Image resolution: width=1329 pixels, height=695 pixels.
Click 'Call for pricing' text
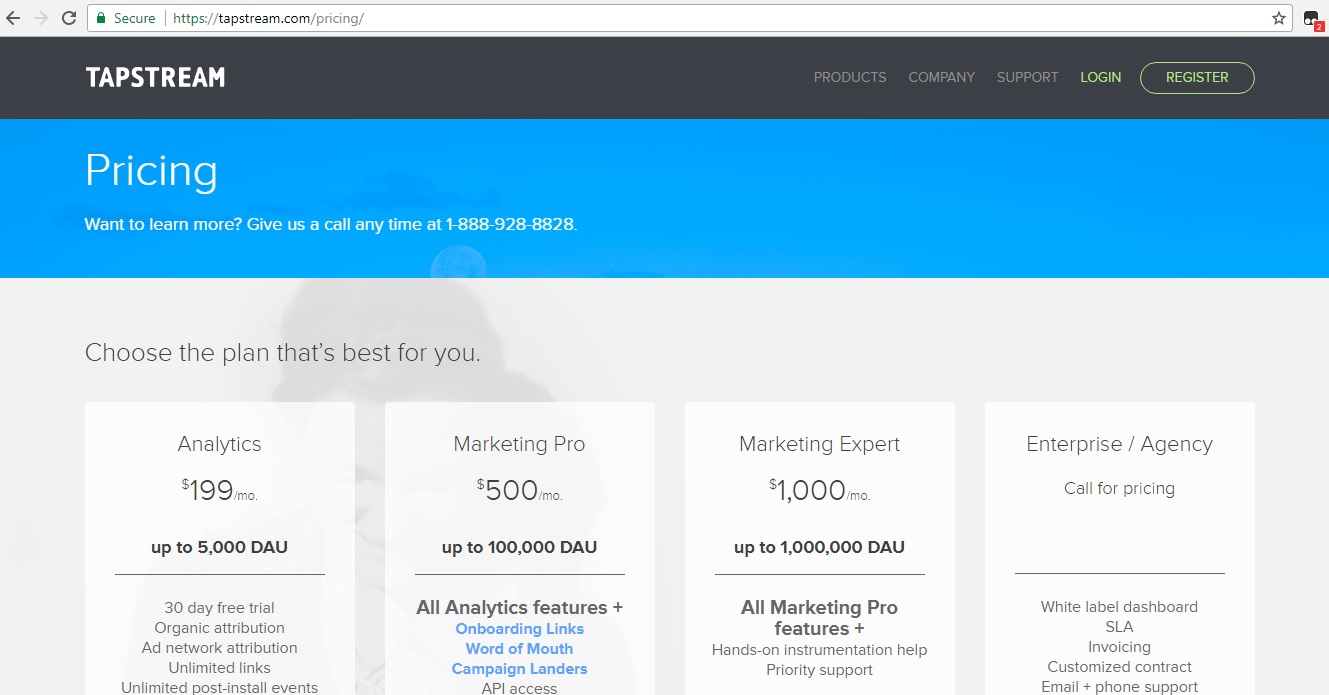1119,489
